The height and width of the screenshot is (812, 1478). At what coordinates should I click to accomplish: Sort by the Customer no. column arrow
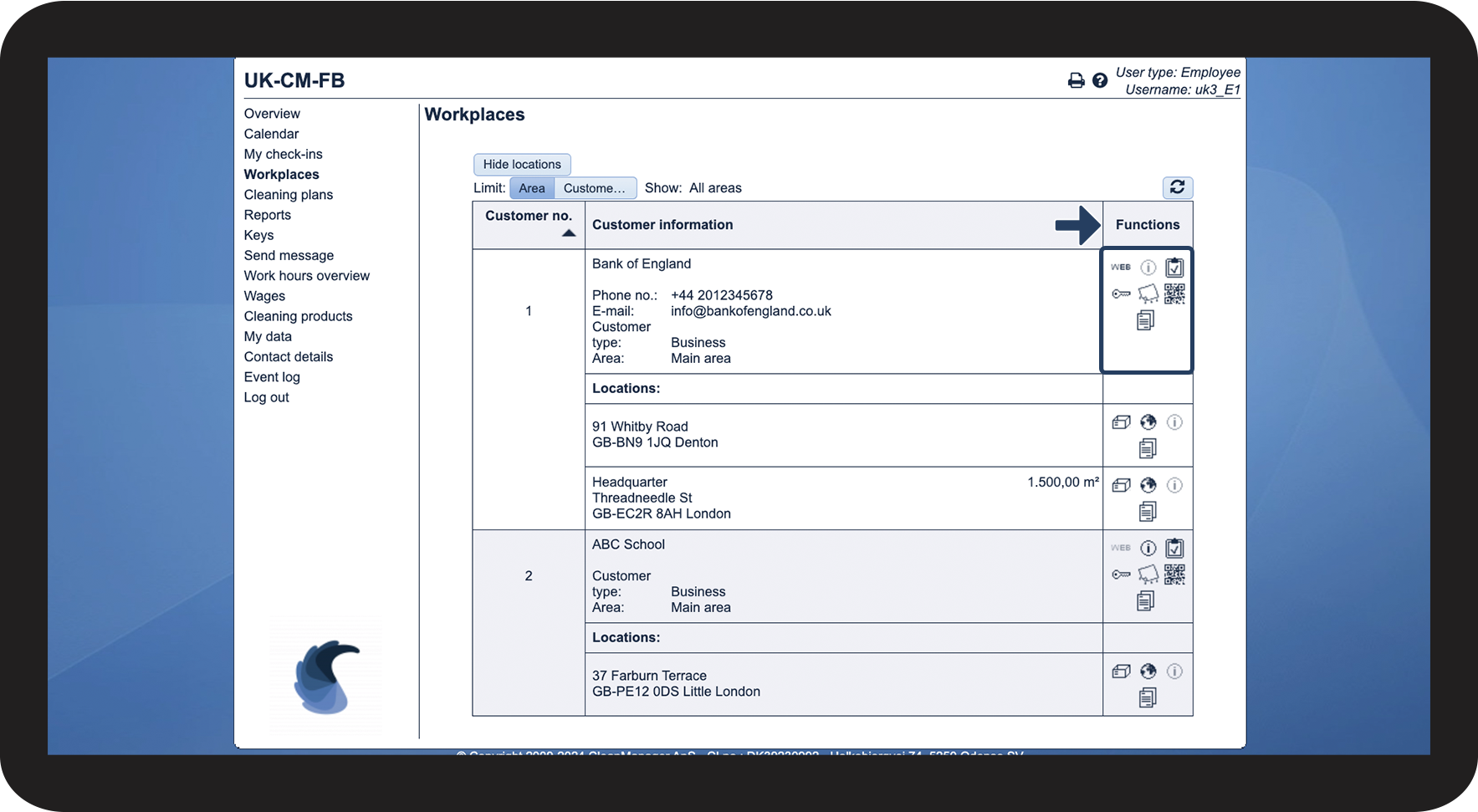[x=569, y=233]
